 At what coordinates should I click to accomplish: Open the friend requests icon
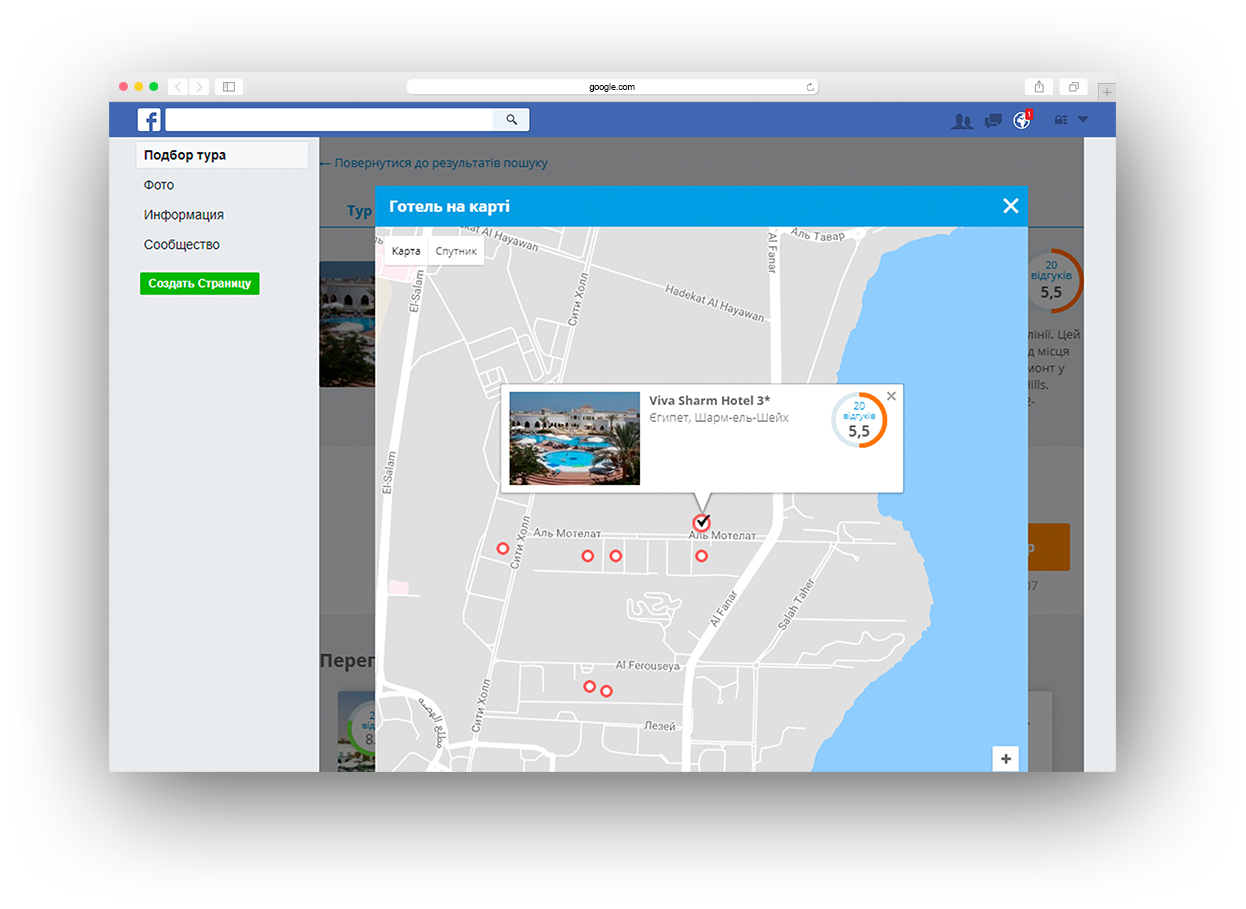click(x=962, y=121)
